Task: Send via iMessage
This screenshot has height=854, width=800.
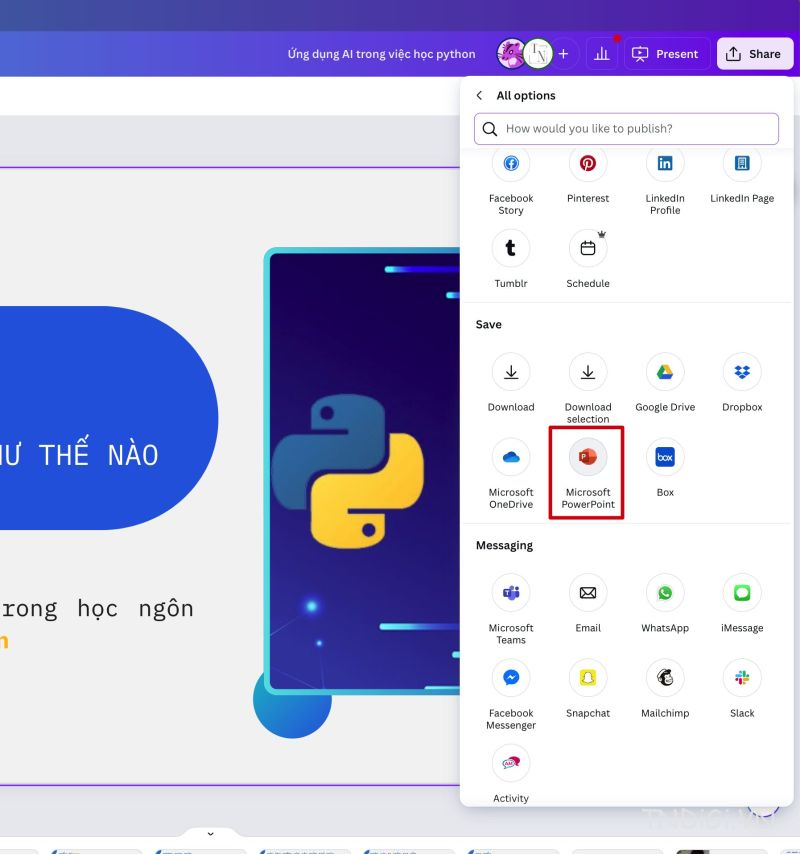Action: [x=742, y=593]
